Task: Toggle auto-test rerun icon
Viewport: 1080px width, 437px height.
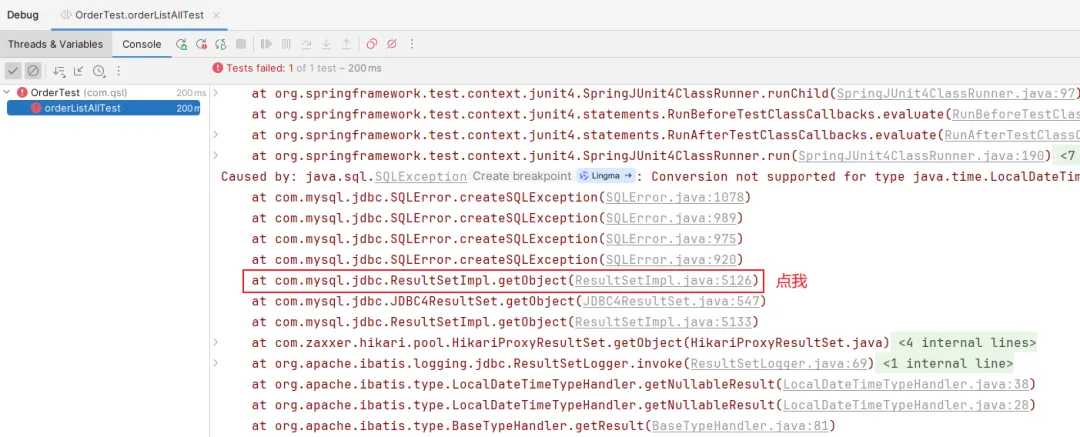Action: [x=220, y=44]
